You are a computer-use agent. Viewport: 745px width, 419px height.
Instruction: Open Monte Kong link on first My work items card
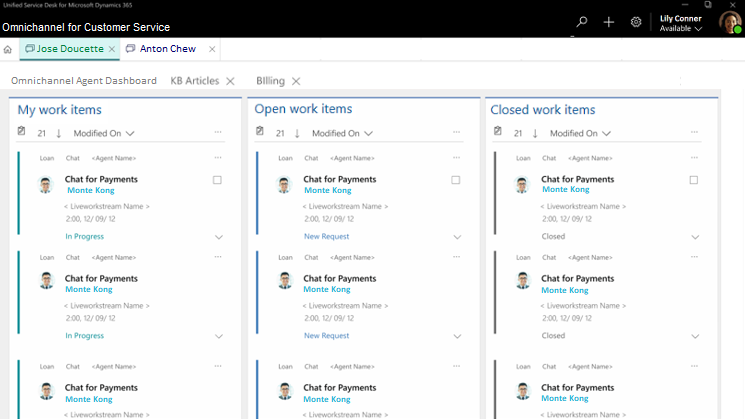91,190
